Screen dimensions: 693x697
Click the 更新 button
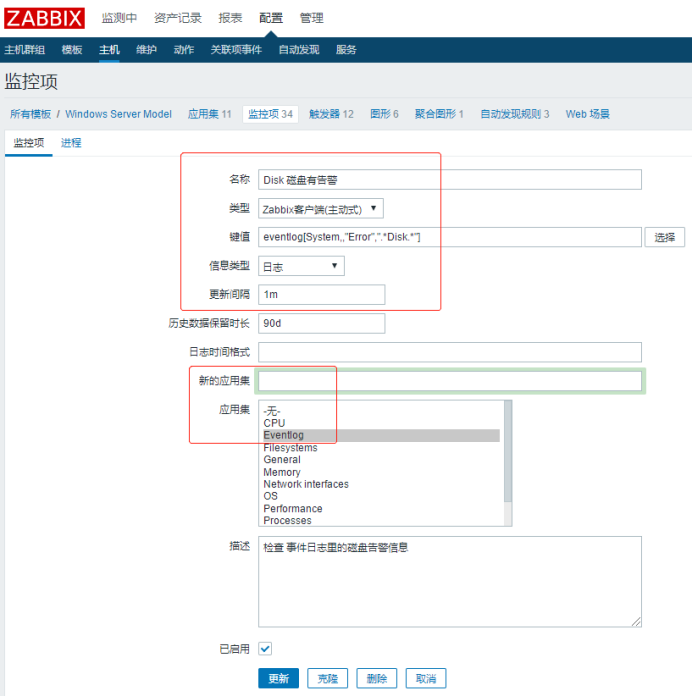coord(278,678)
